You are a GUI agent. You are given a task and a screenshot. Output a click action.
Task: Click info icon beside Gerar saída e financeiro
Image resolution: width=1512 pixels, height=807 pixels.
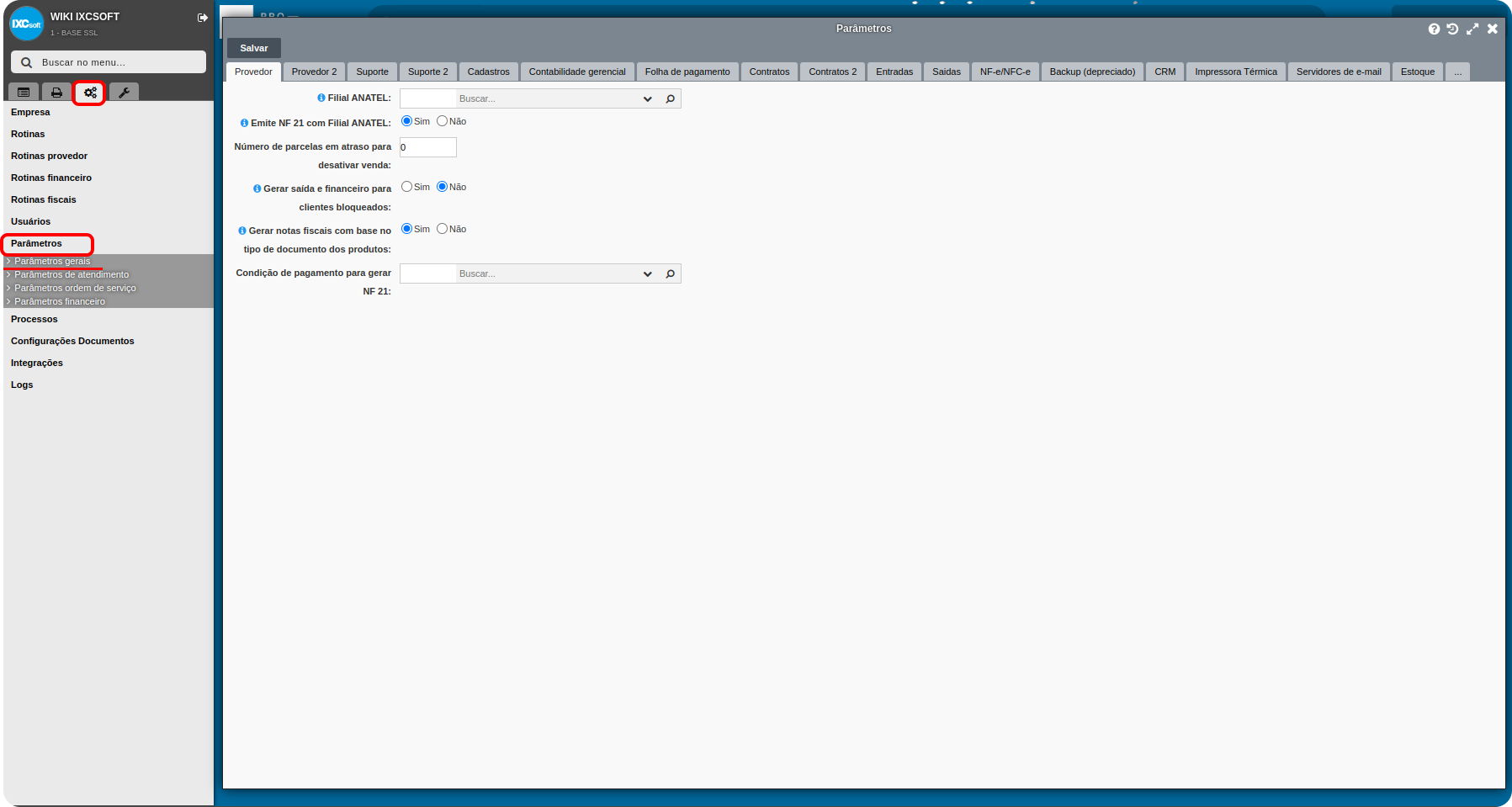click(257, 188)
